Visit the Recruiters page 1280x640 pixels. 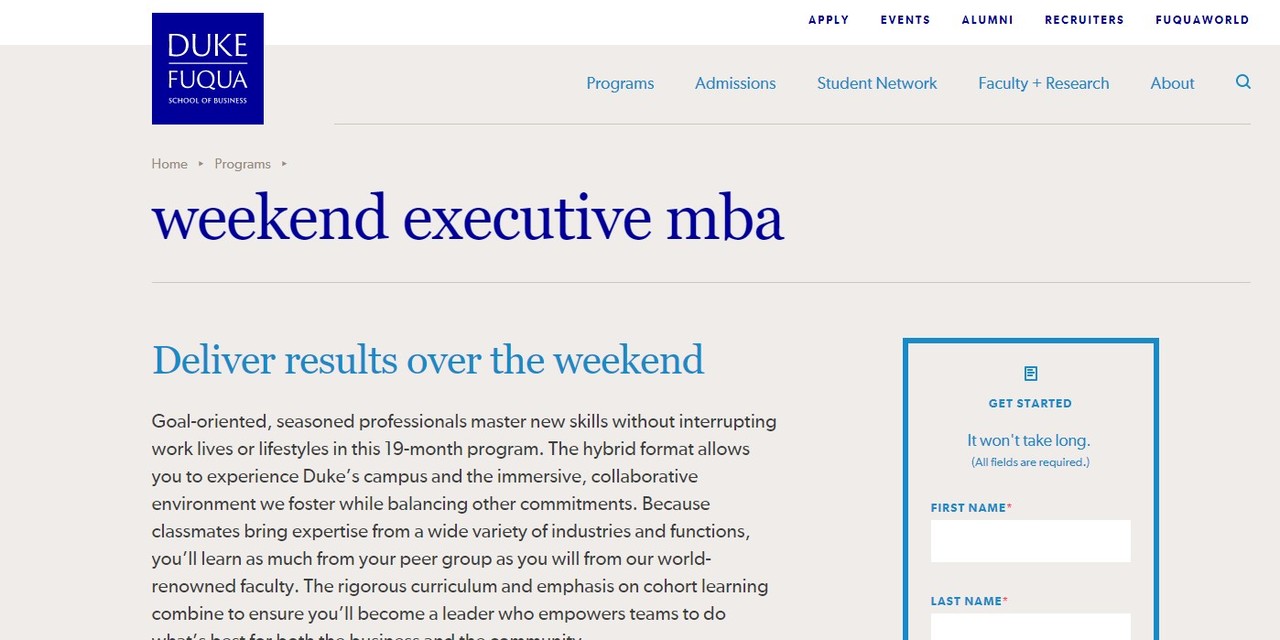pyautogui.click(x=1084, y=20)
